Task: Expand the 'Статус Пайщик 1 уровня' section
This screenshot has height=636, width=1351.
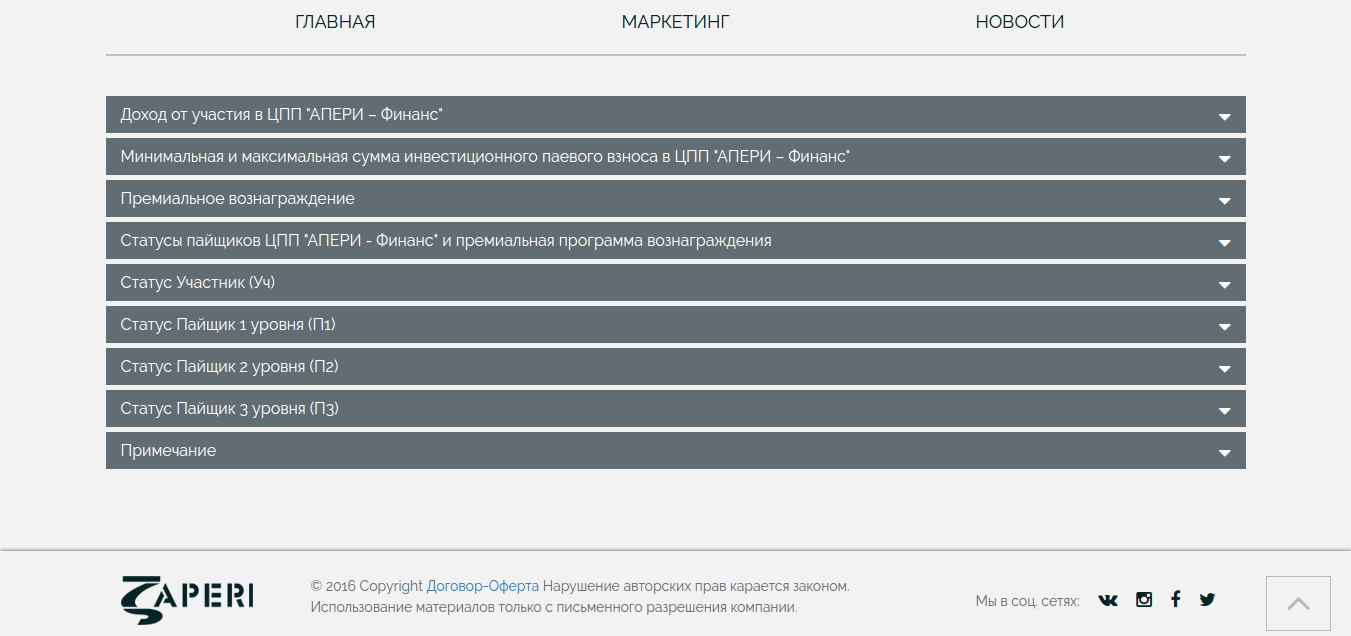Action: (675, 324)
